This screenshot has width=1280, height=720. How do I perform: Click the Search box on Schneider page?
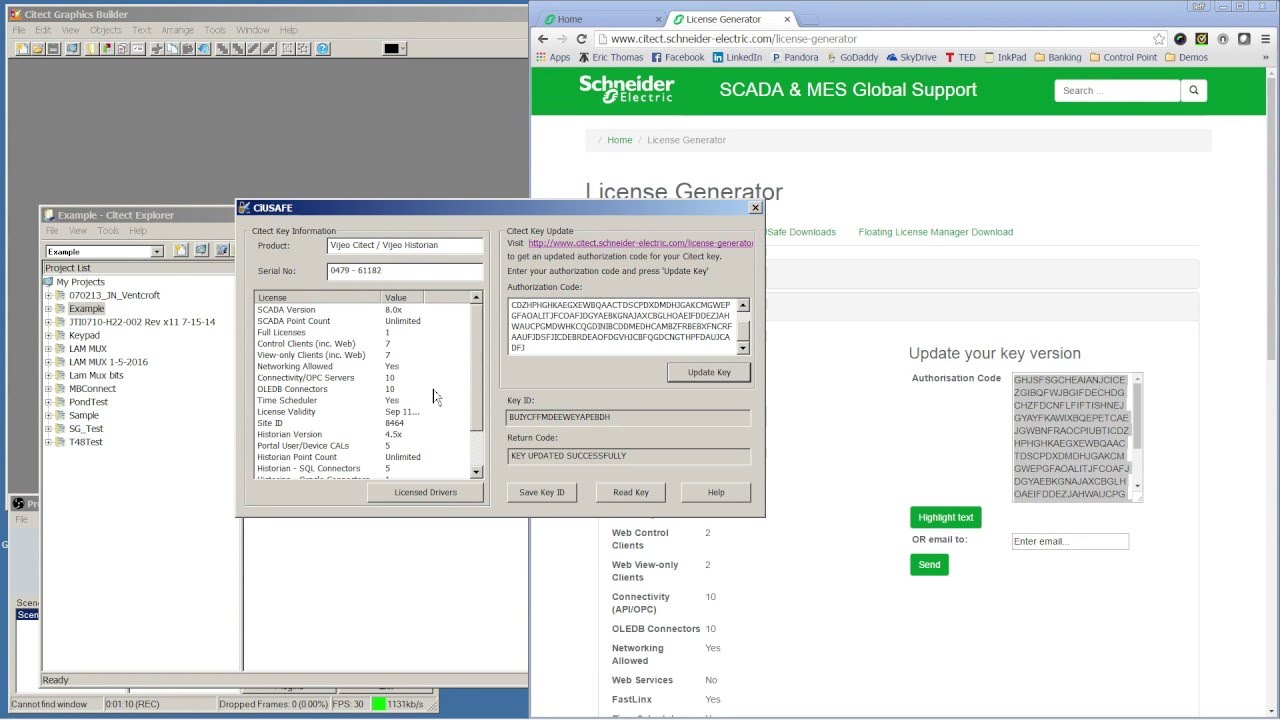(x=1117, y=90)
